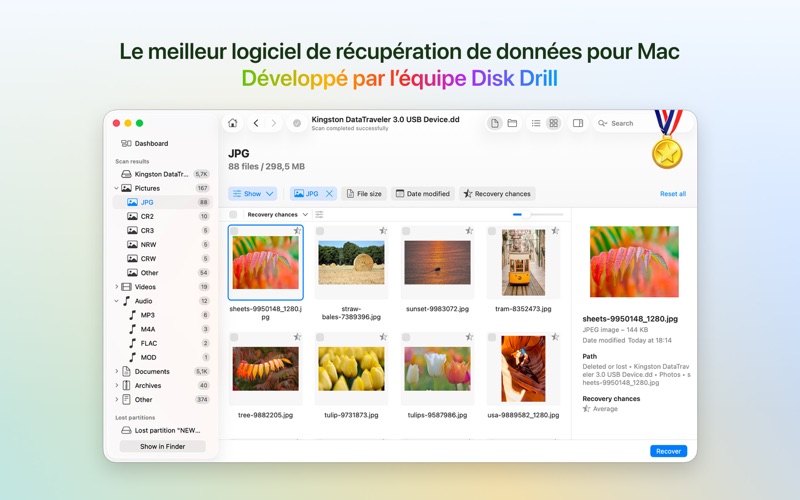Check the sheets-9950148_1280.jpg checkbox
Screen dimensions: 800x500
tap(234, 231)
